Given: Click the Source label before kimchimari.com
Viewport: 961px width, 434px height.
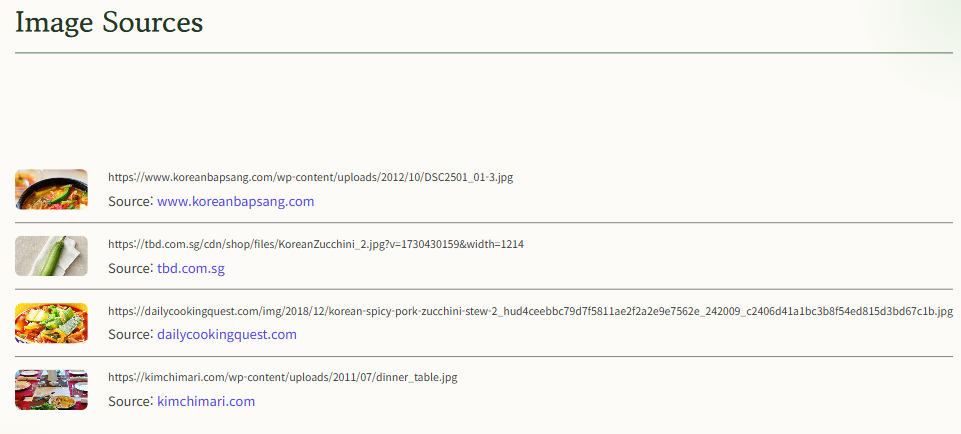Looking at the screenshot, I should coord(131,402).
